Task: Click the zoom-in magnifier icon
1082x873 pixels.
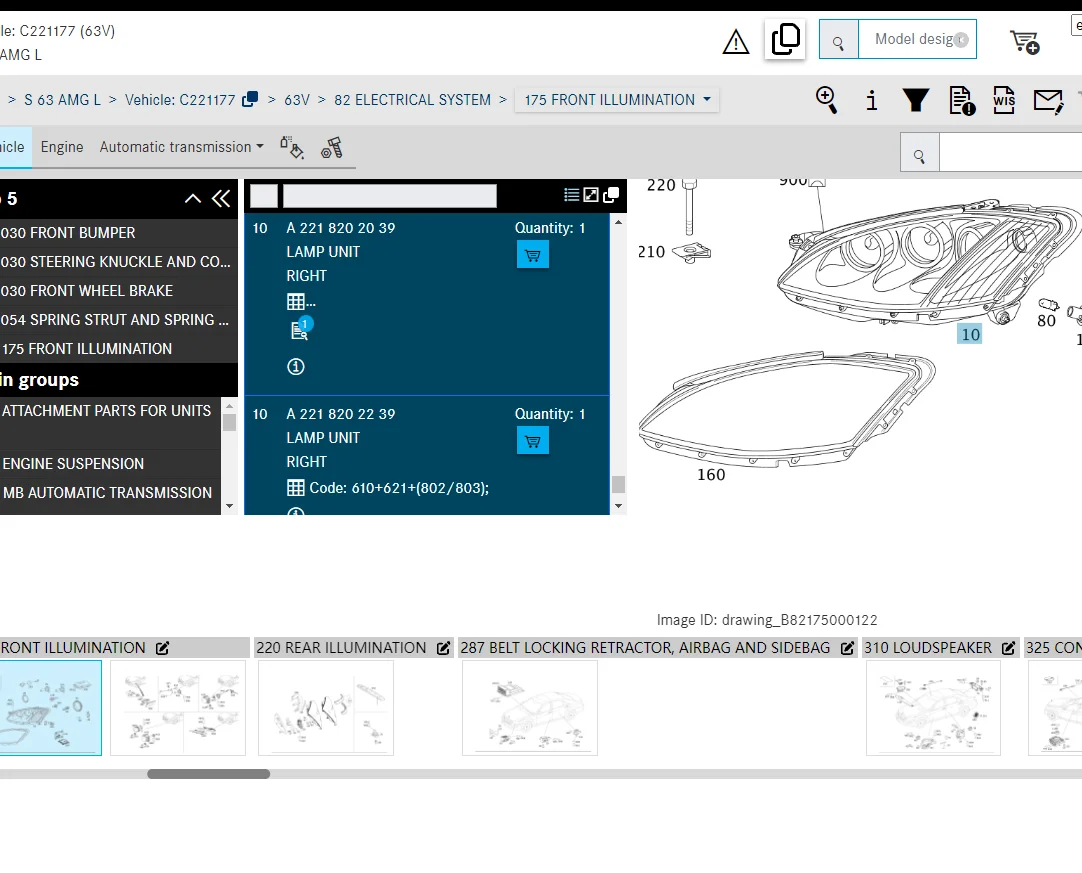Action: point(826,100)
